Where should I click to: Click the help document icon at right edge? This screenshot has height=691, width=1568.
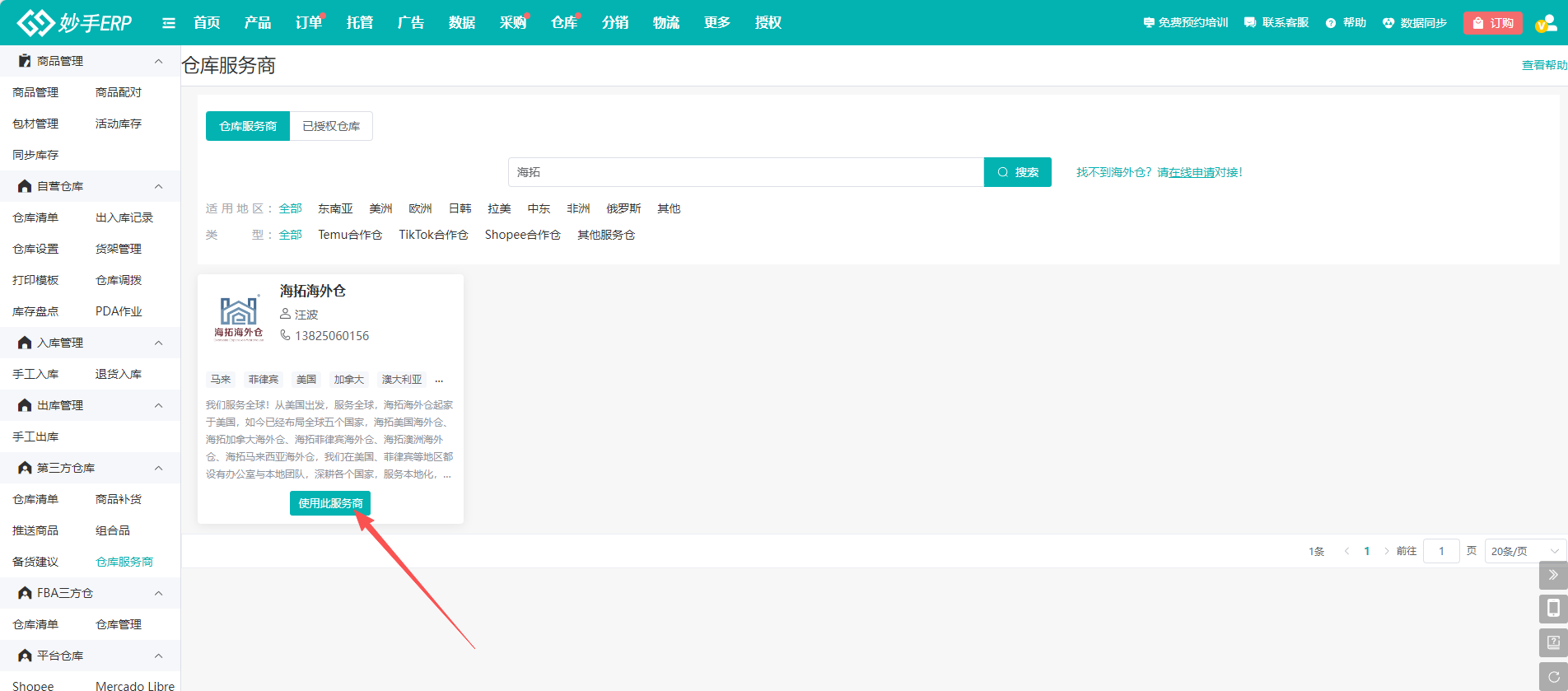click(1553, 642)
